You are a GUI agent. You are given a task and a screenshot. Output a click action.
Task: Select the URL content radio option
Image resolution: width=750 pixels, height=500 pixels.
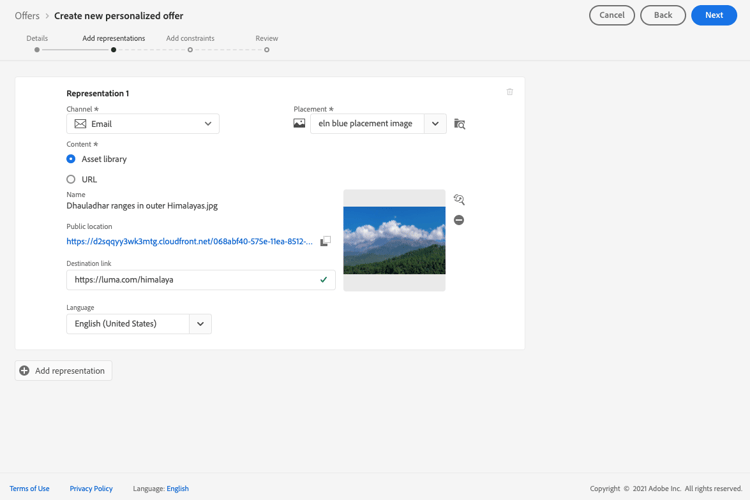(x=71, y=180)
